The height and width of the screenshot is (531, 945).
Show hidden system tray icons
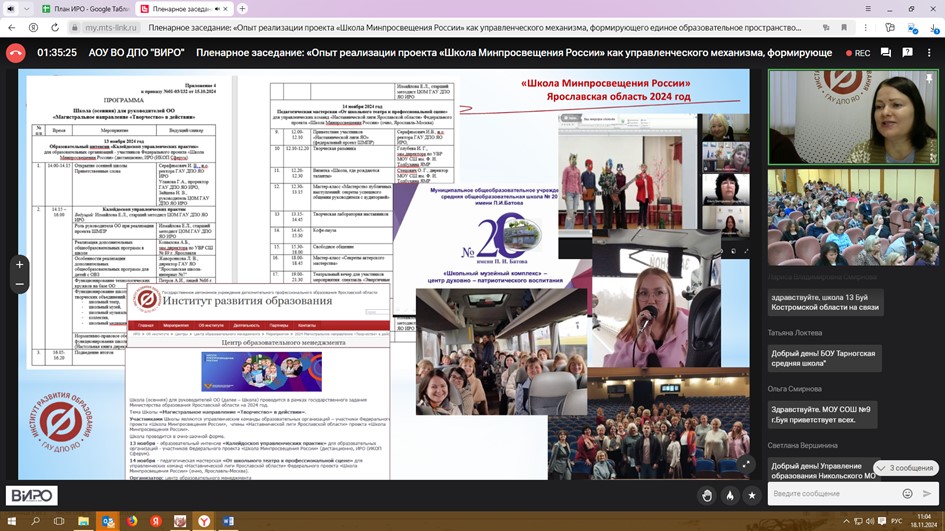[x=846, y=521]
